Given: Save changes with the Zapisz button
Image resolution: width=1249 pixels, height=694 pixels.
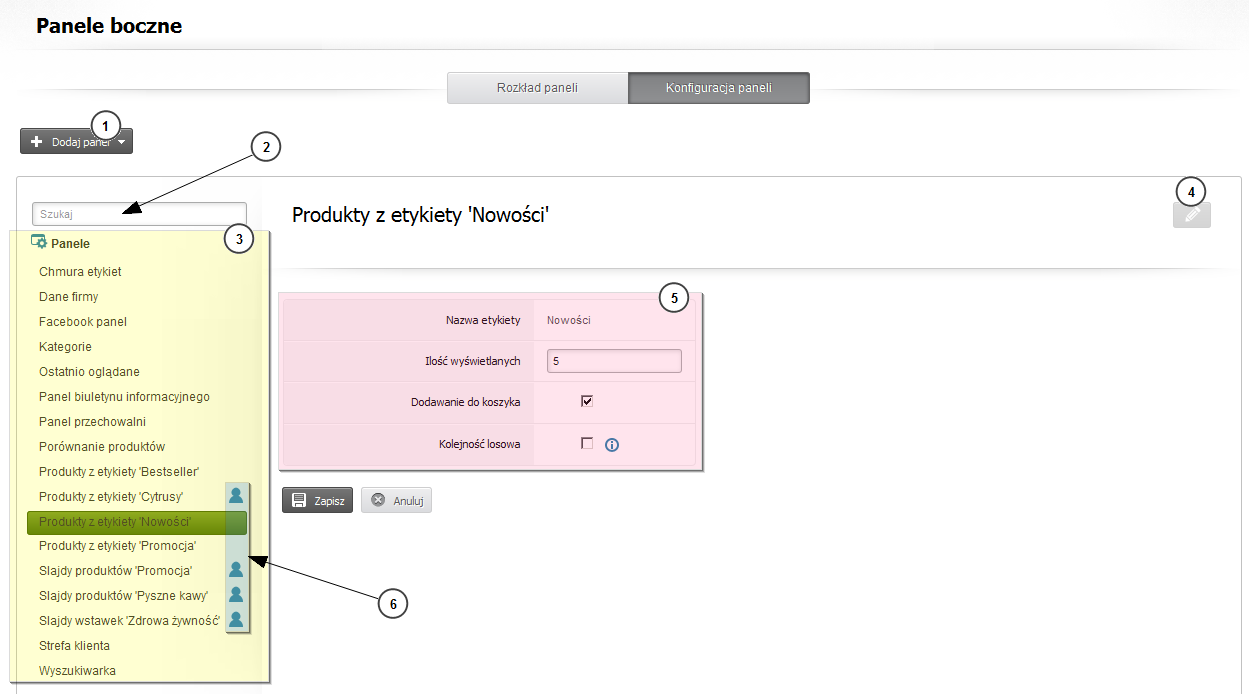Looking at the screenshot, I should (317, 500).
